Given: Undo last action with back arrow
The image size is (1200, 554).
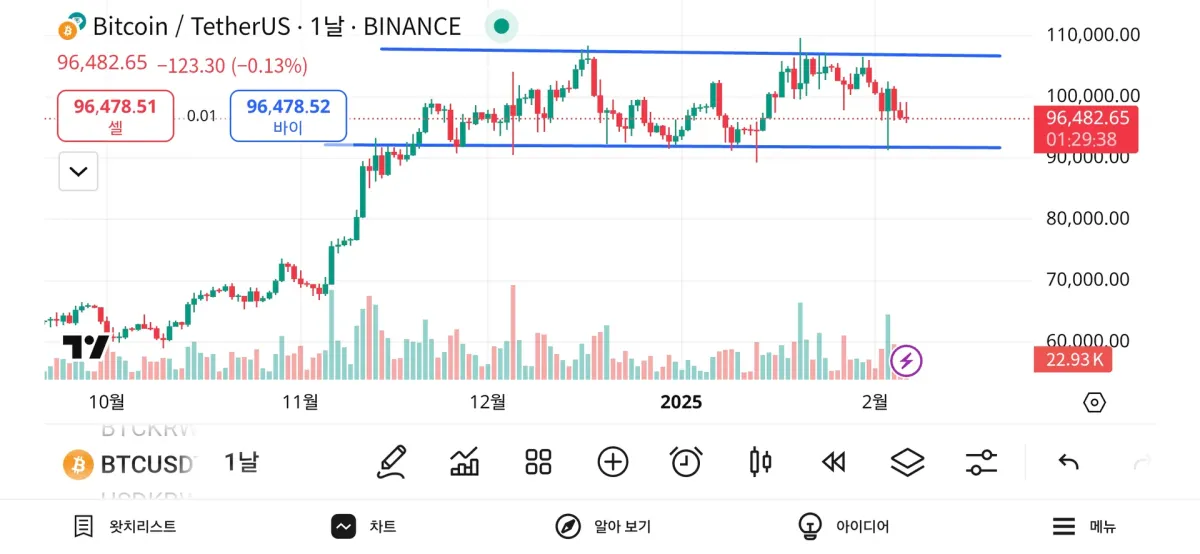Looking at the screenshot, I should [x=1068, y=462].
